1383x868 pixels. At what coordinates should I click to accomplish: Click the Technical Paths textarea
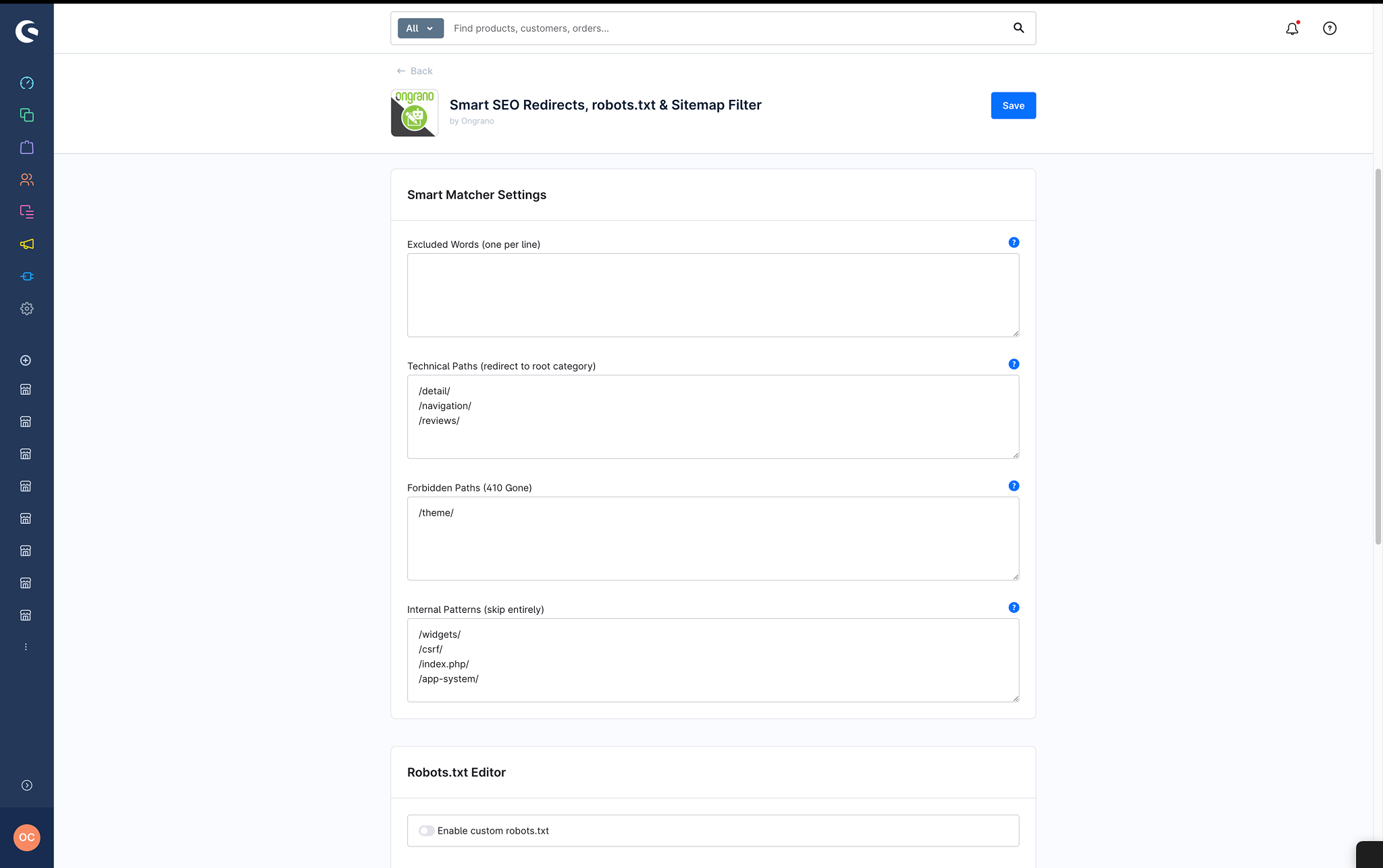712,416
